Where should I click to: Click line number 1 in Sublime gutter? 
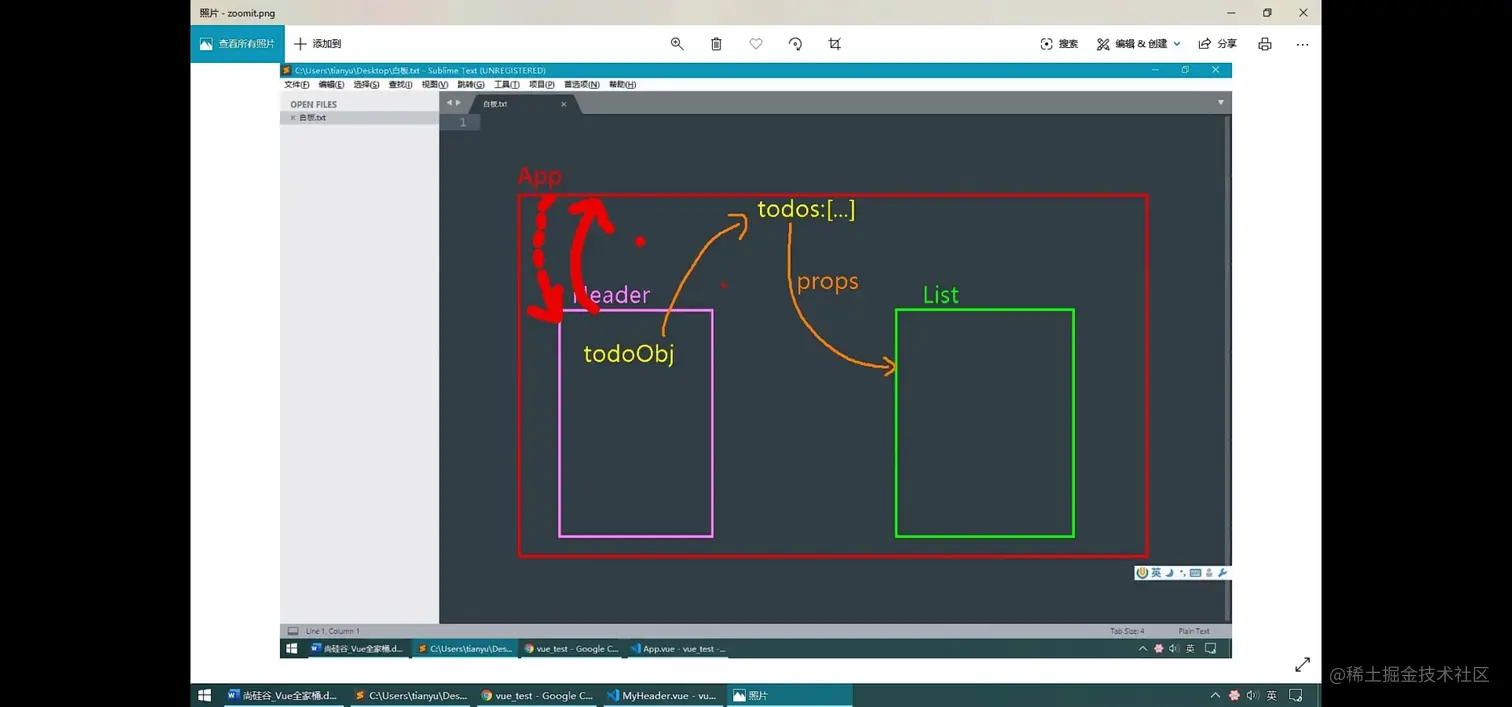(x=462, y=122)
